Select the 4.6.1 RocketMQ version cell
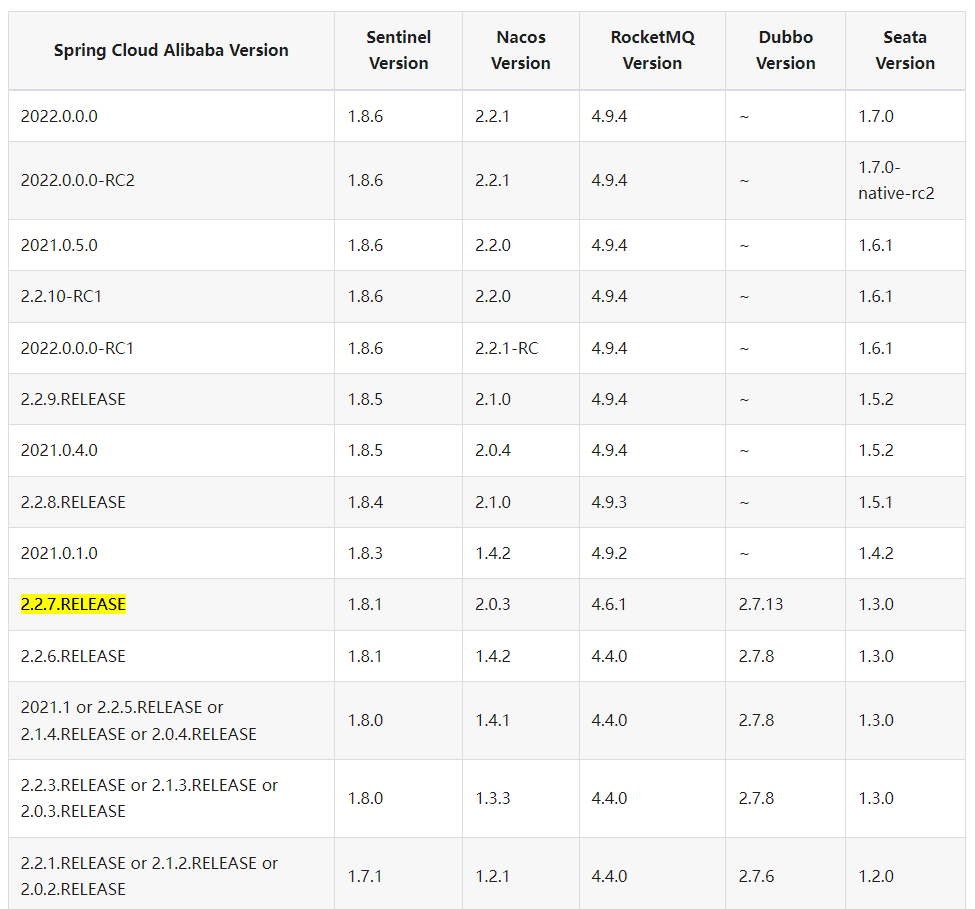The width and height of the screenshot is (975, 909). [x=609, y=604]
